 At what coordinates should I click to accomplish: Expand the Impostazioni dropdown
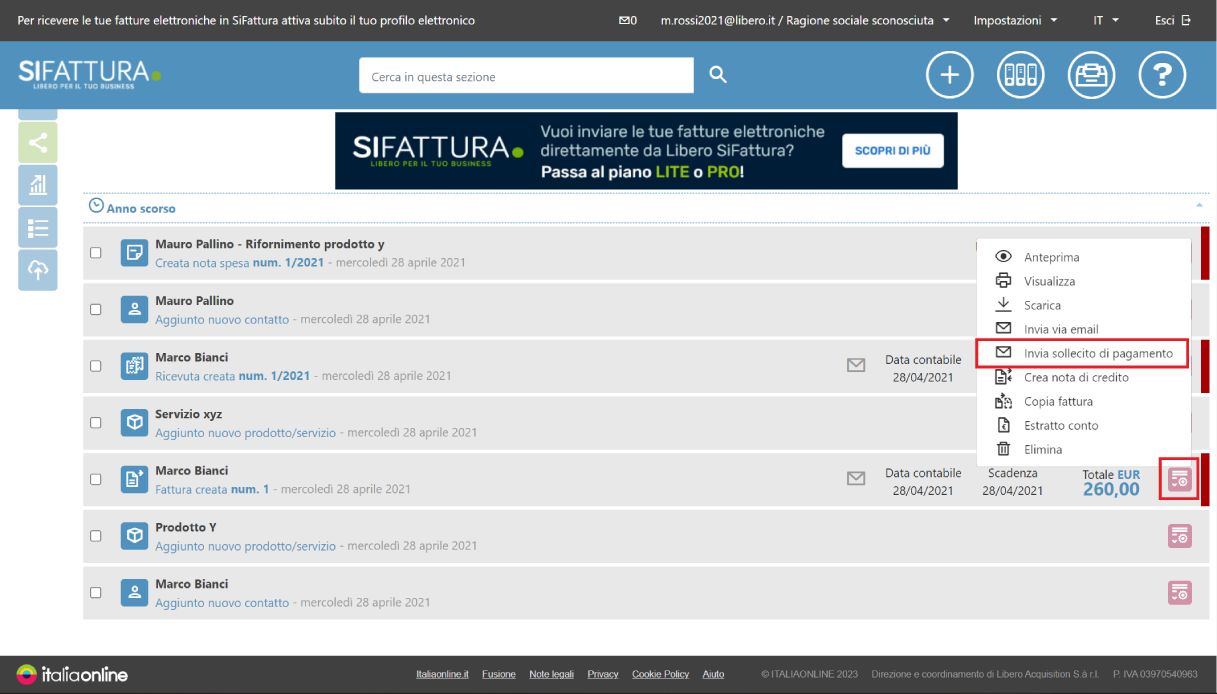(x=1015, y=20)
